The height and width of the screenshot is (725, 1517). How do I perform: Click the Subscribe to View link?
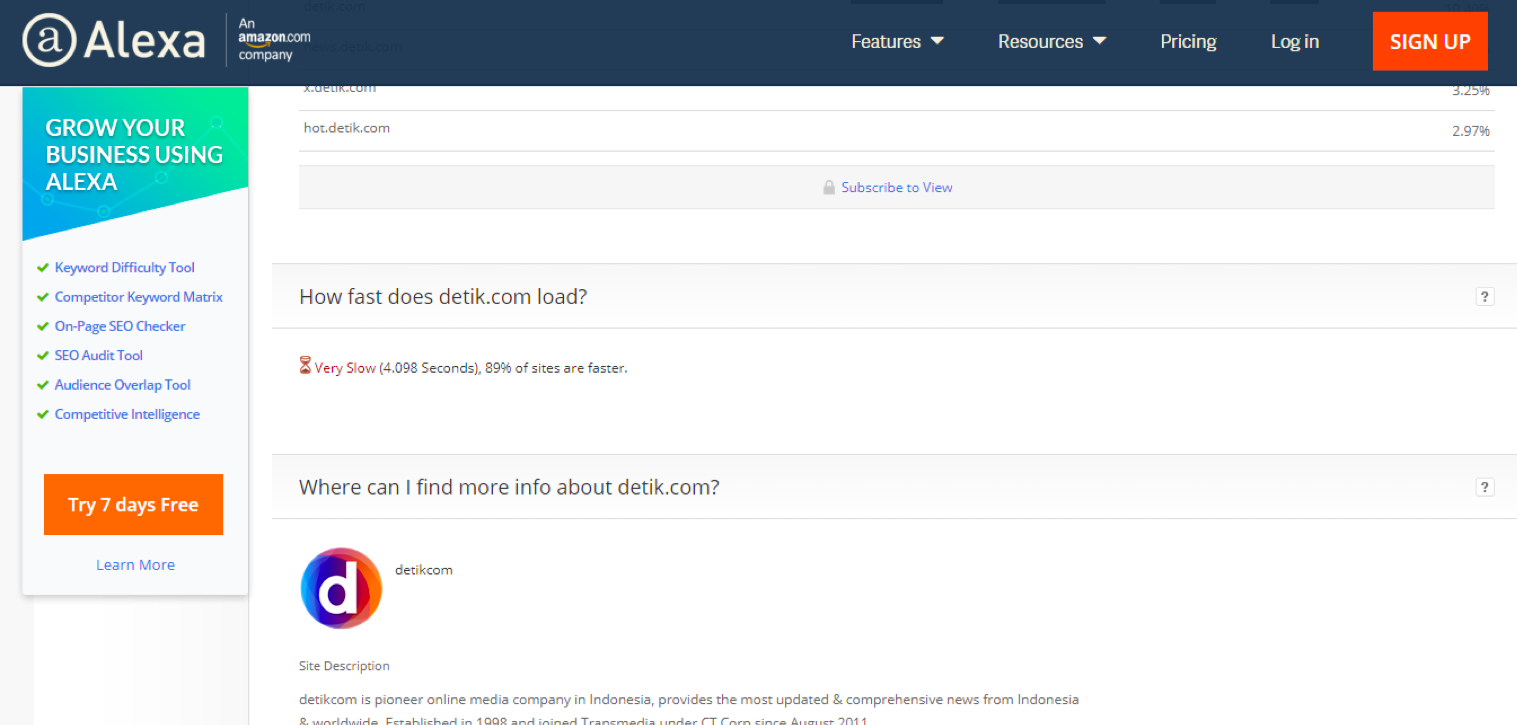[x=897, y=187]
